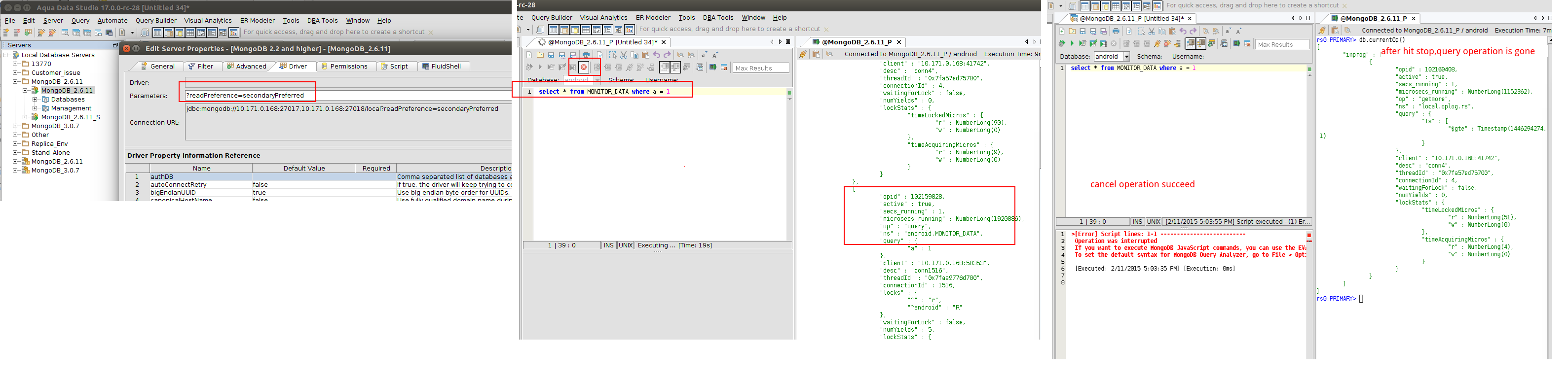Dismiss the quick access shortcut hint above Servers panel
This screenshot has width=1568, height=379.
(x=431, y=32)
